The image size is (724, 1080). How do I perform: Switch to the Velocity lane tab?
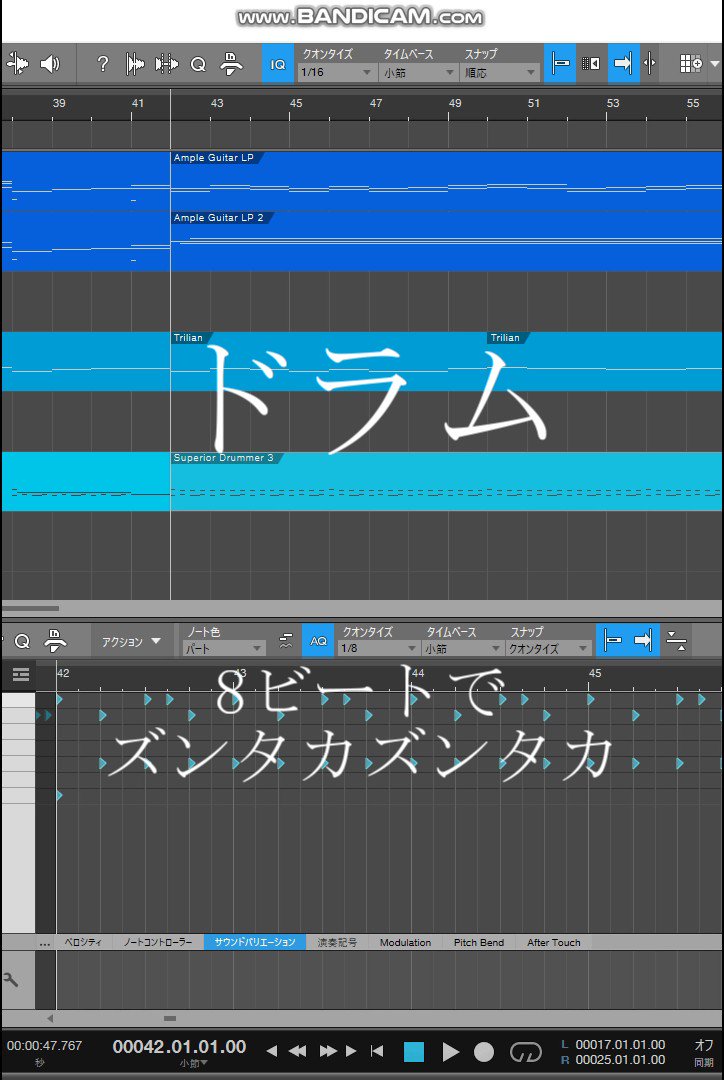pos(83,942)
